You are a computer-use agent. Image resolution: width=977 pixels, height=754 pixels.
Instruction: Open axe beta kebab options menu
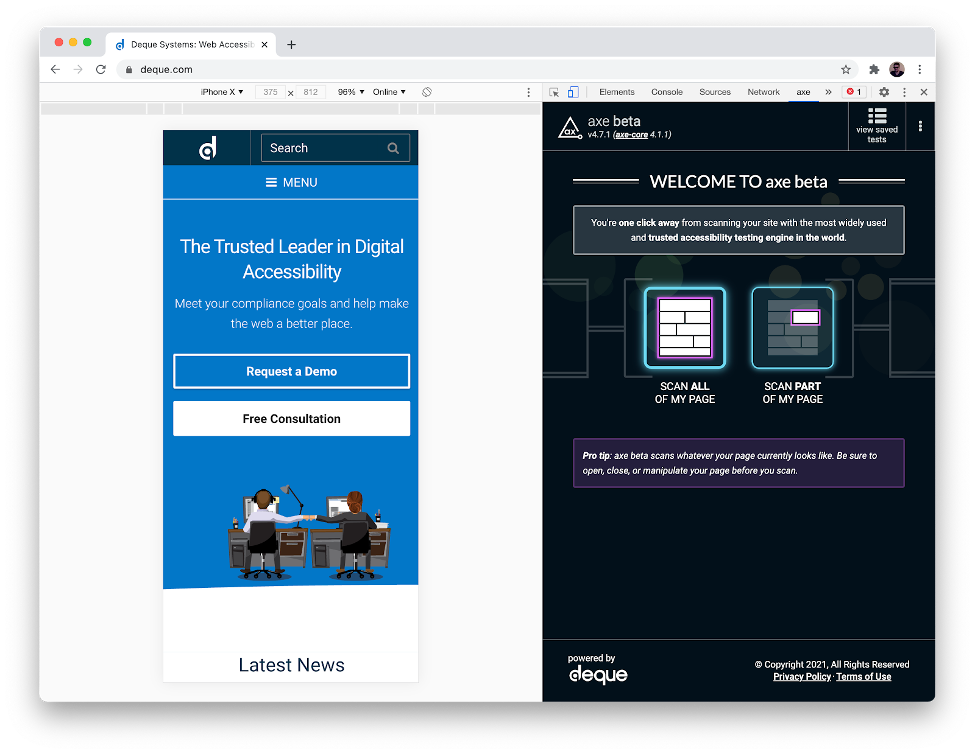[920, 126]
